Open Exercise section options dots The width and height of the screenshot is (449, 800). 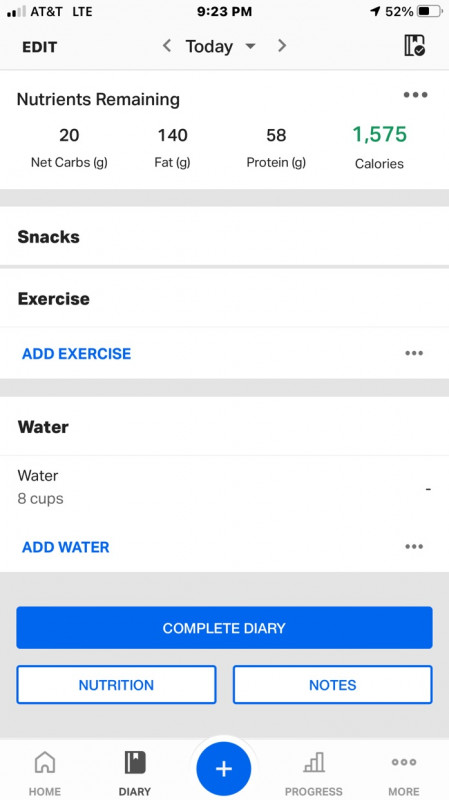pyautogui.click(x=414, y=353)
